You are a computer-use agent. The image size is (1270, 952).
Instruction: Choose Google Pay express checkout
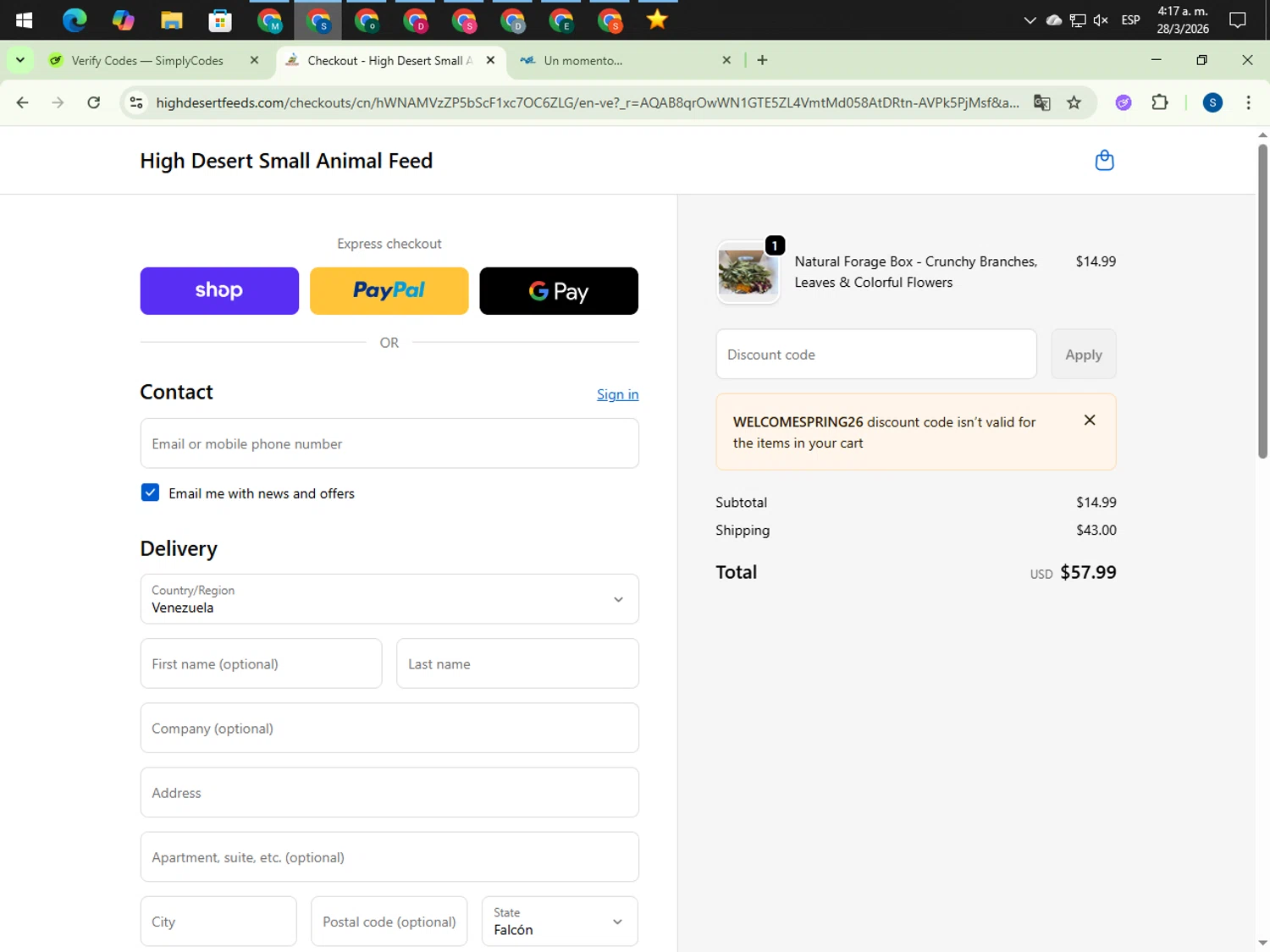click(x=559, y=291)
